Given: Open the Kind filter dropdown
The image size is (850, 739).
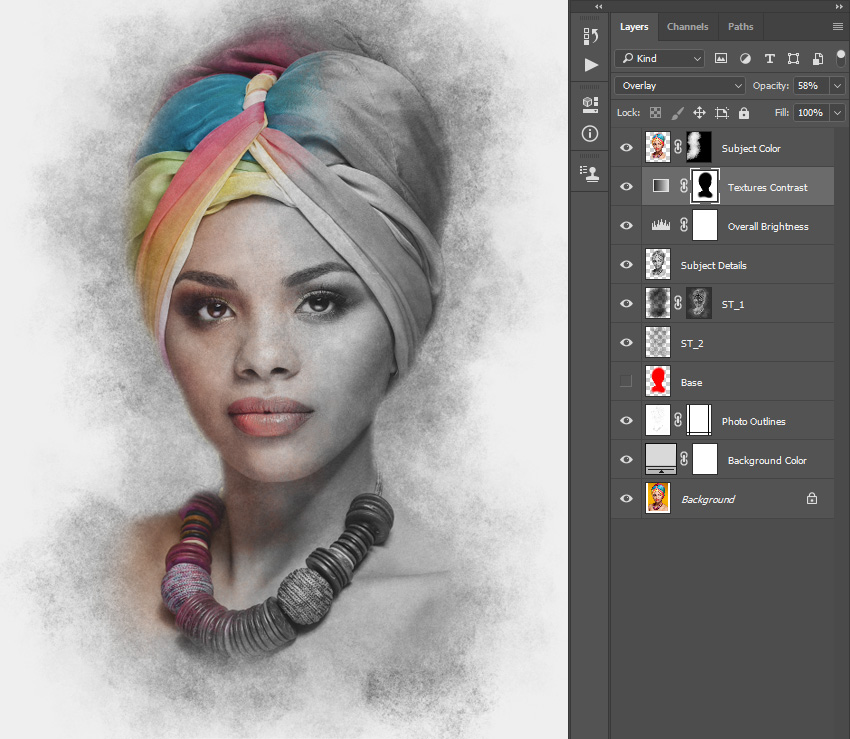Looking at the screenshot, I should 659,59.
